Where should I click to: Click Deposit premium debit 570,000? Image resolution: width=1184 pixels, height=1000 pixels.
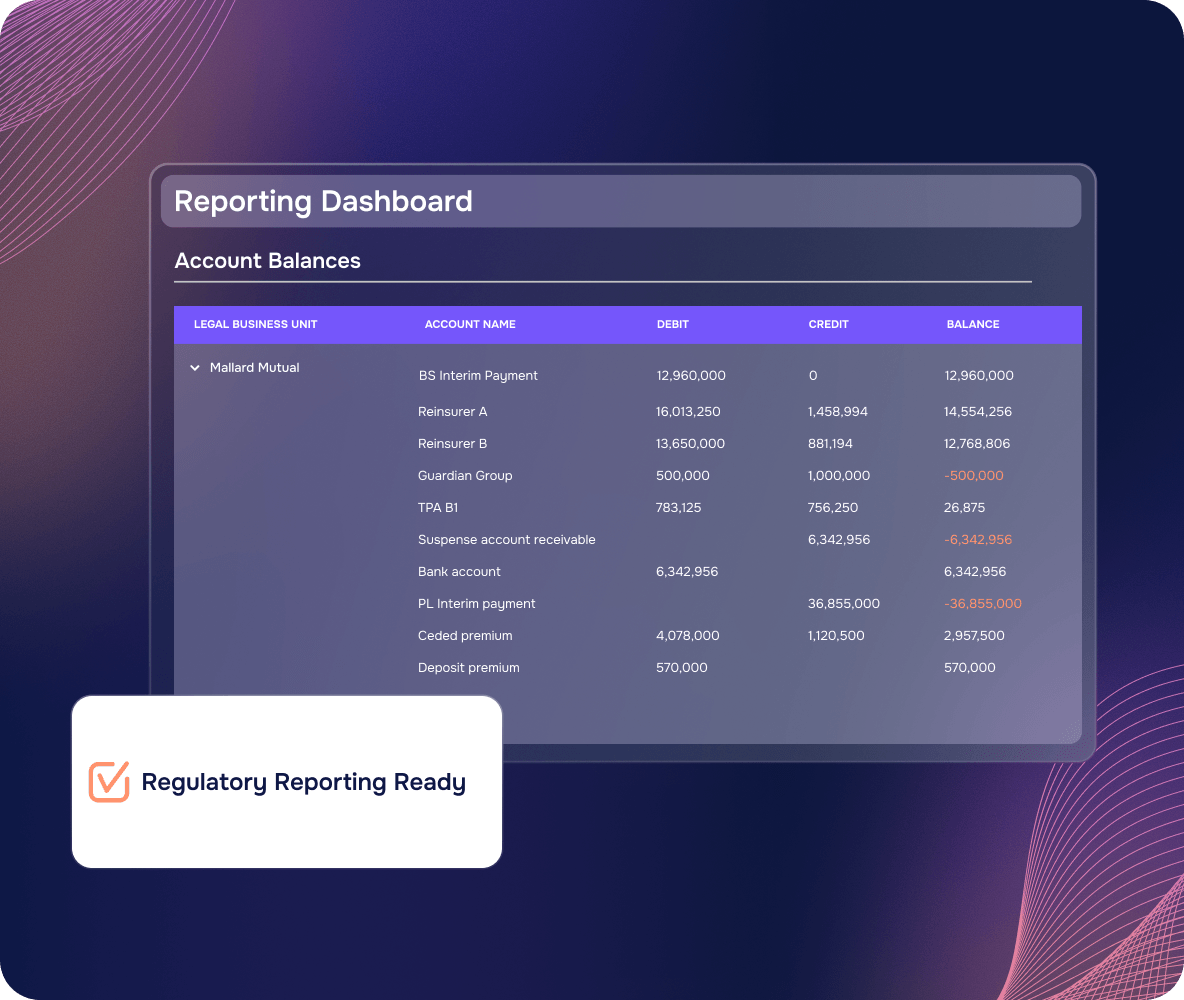(682, 668)
